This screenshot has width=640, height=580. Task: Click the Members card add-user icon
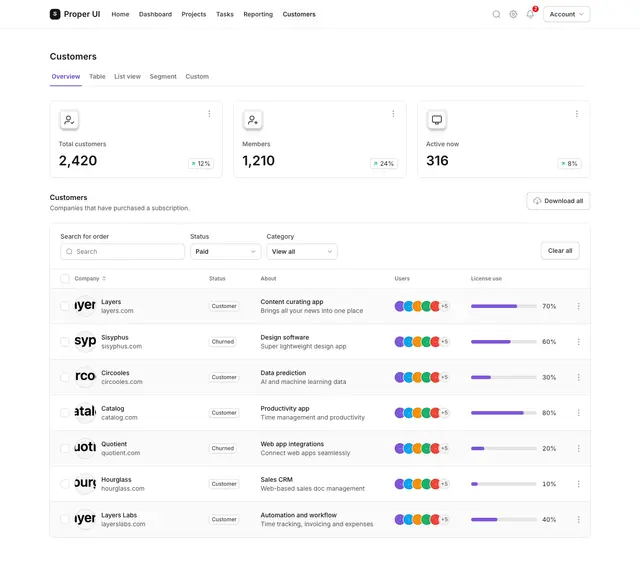[x=253, y=120]
